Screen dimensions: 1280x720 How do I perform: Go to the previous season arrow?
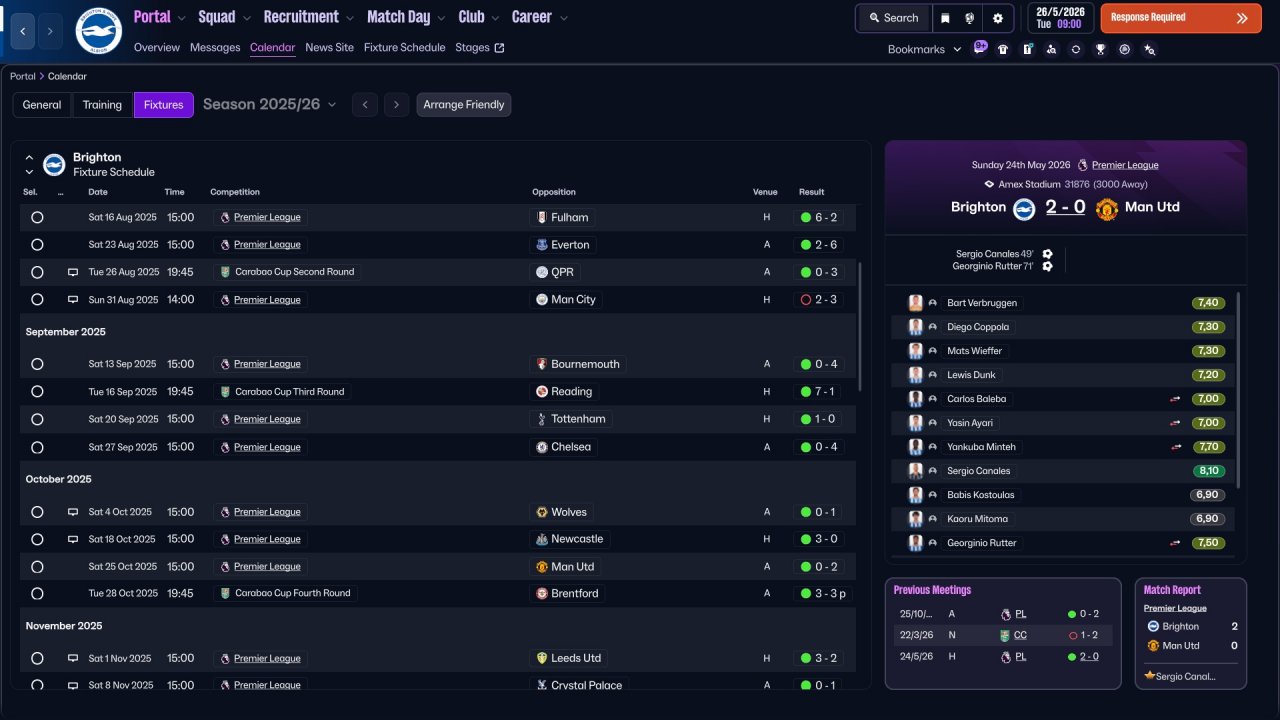(365, 105)
